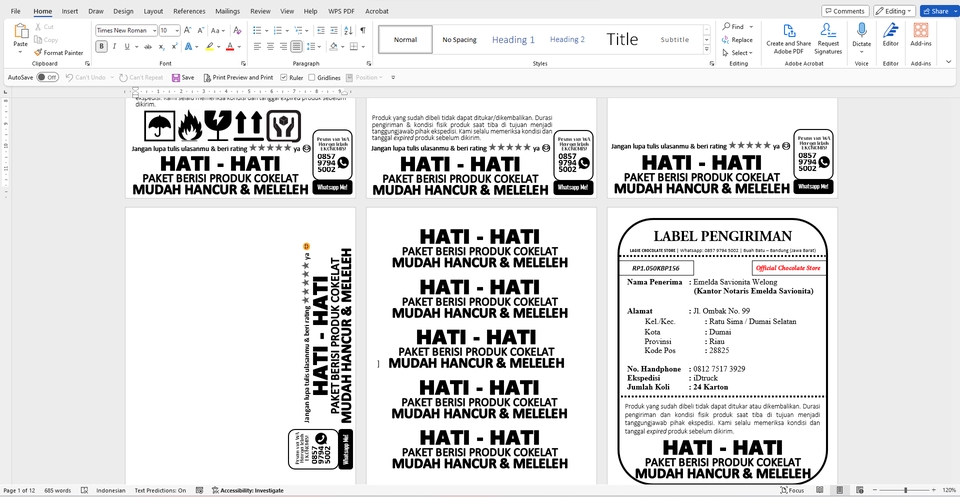Sort the selected paragraph text
Image resolution: width=960 pixels, height=497 pixels.
348,30
